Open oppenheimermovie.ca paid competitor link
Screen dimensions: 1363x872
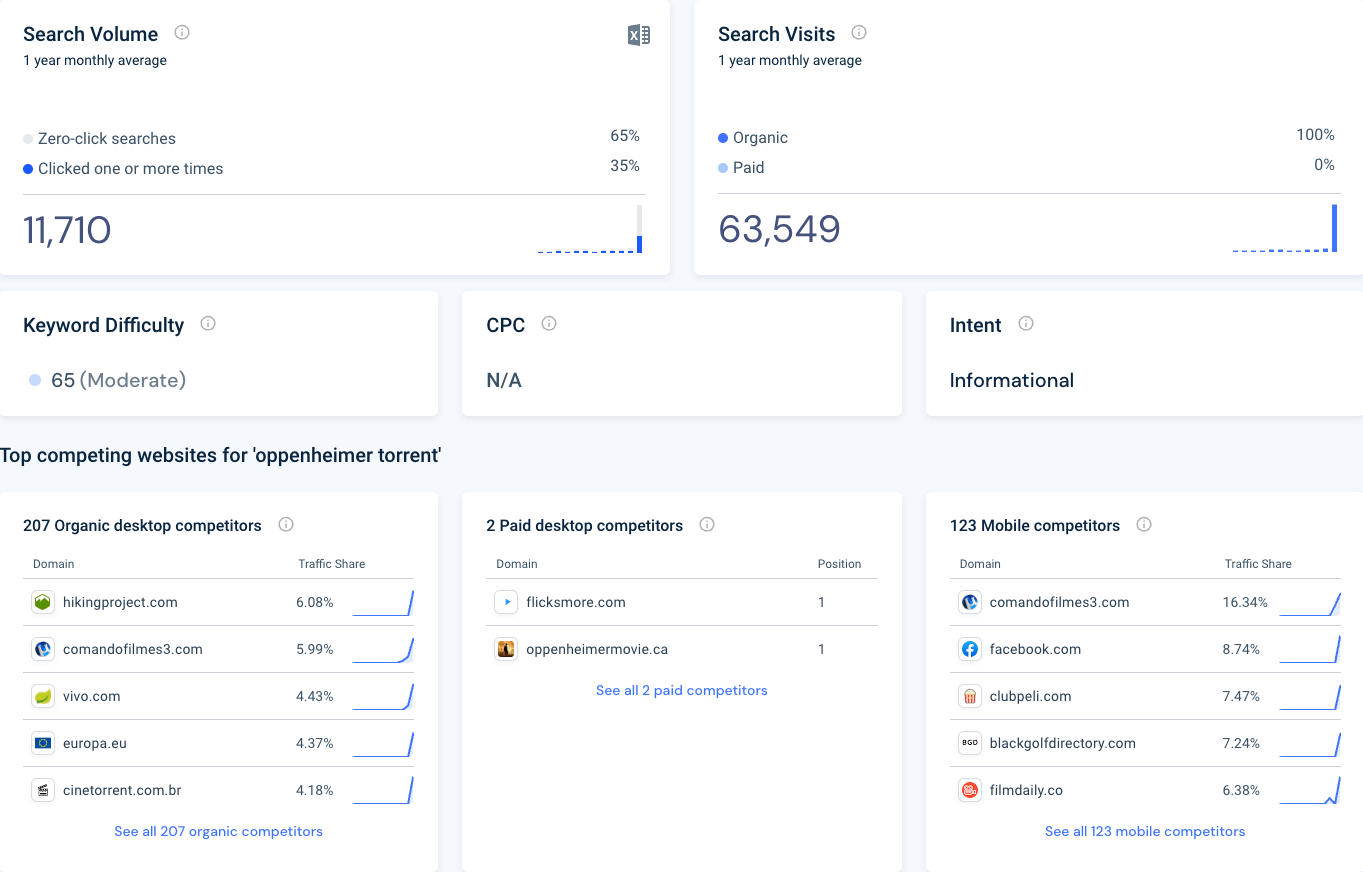pyautogui.click(x=597, y=649)
